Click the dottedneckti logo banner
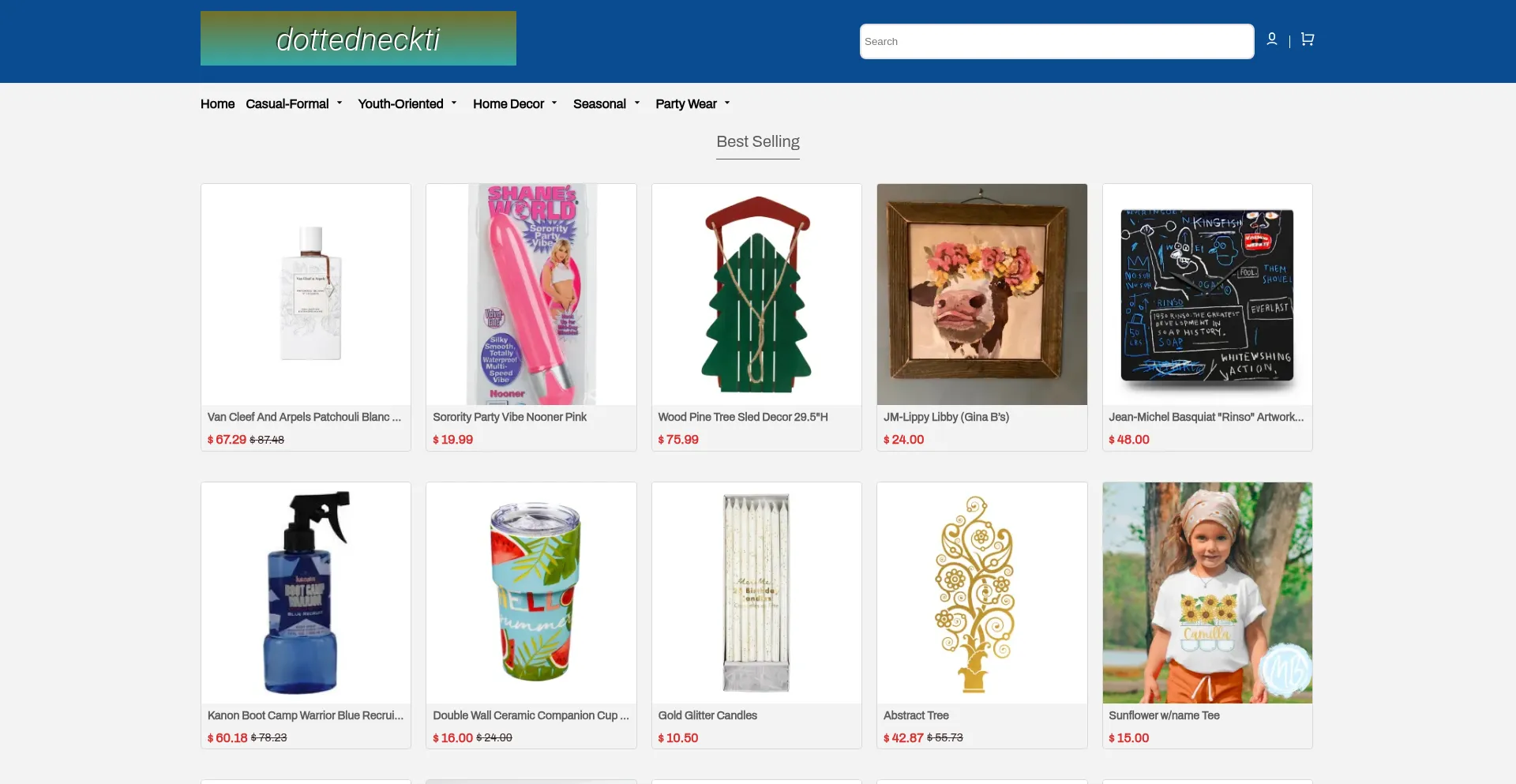1516x784 pixels. pos(358,38)
